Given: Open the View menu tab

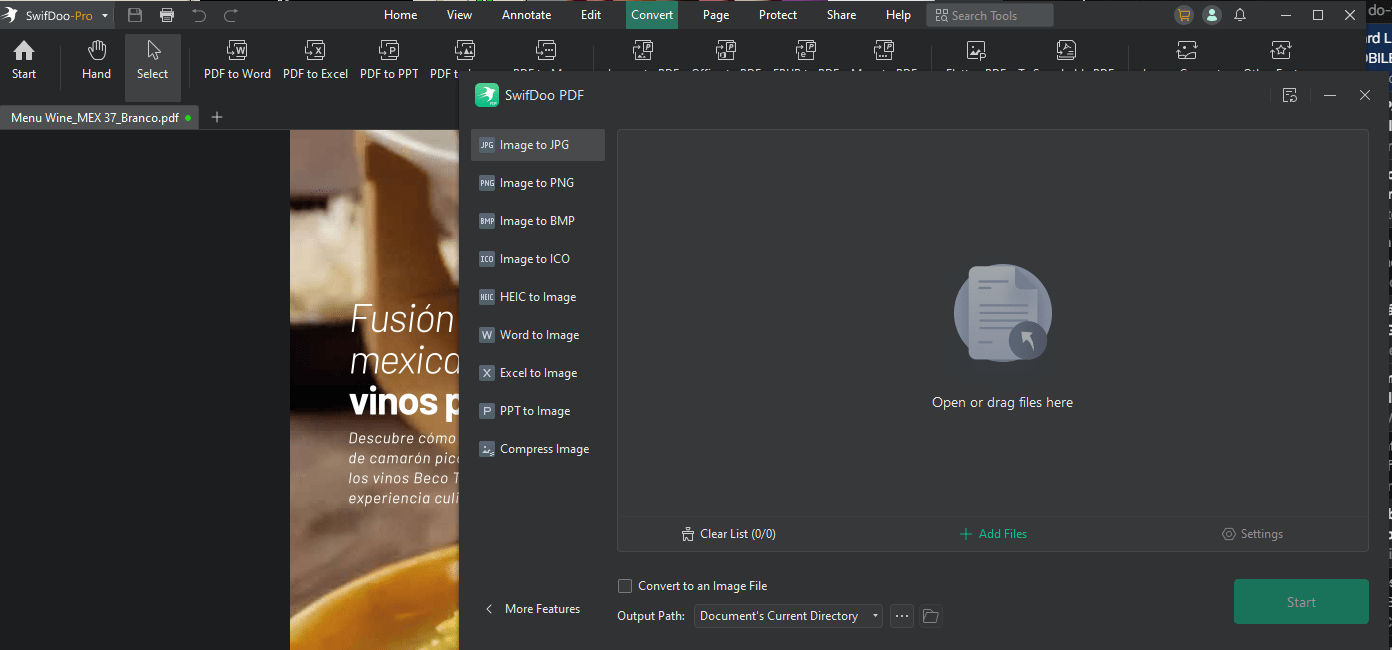Looking at the screenshot, I should coord(460,15).
